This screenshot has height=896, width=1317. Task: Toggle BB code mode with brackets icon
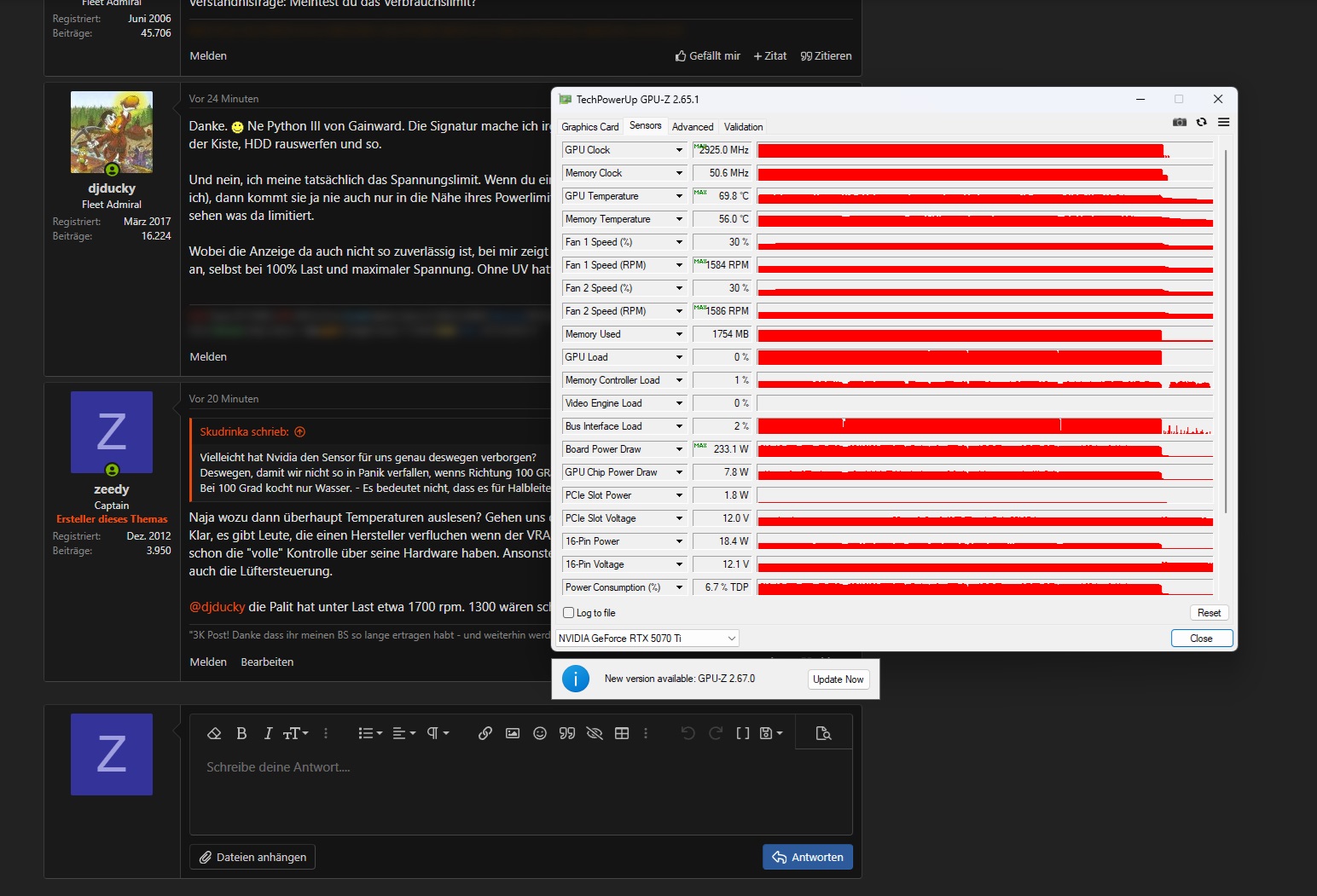pyautogui.click(x=743, y=733)
